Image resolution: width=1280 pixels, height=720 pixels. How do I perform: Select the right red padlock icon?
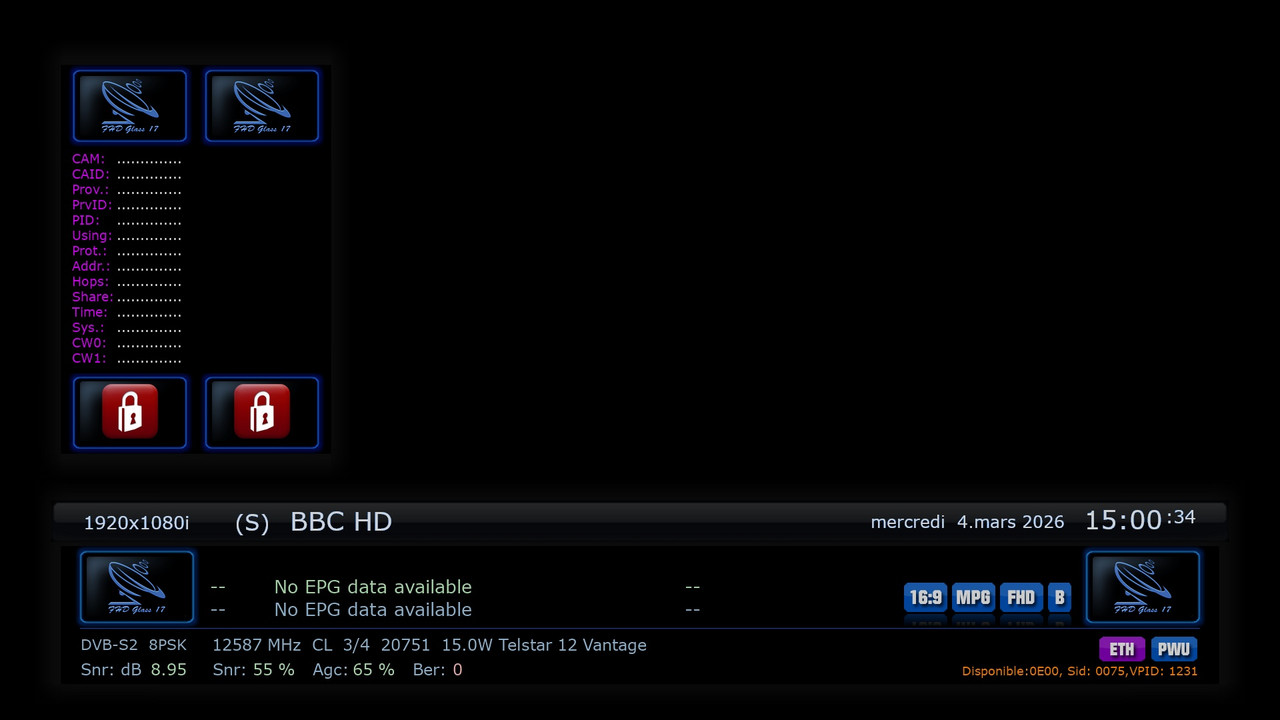(x=262, y=412)
